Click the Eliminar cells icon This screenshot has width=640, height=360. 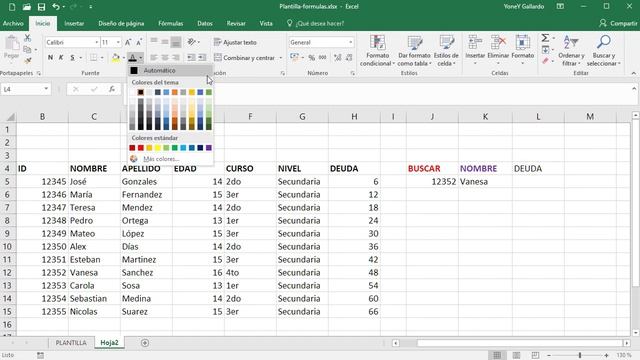pyautogui.click(x=498, y=42)
